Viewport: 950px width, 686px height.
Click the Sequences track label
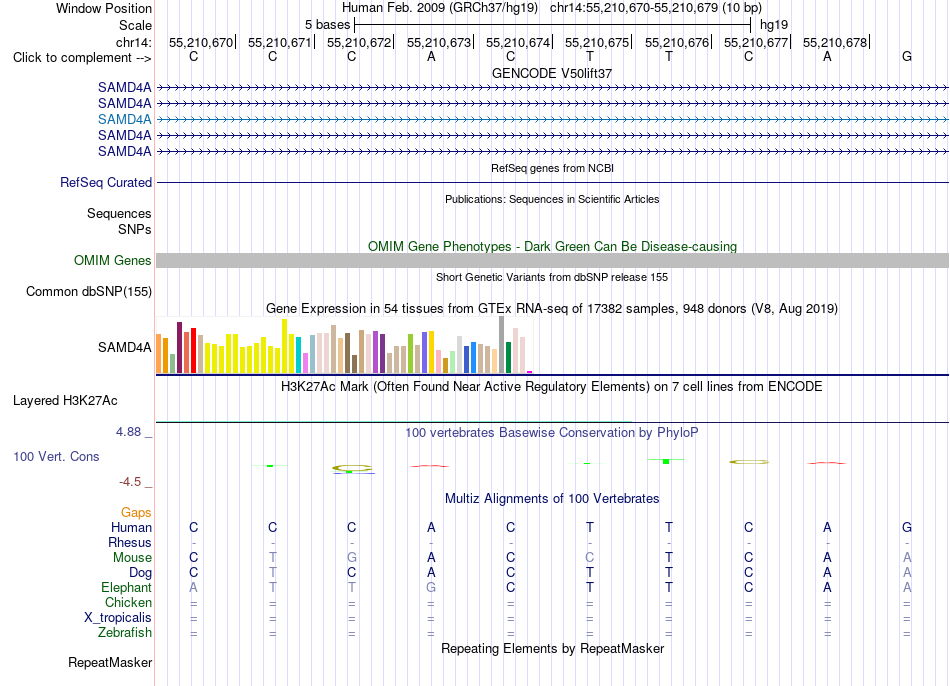[119, 213]
